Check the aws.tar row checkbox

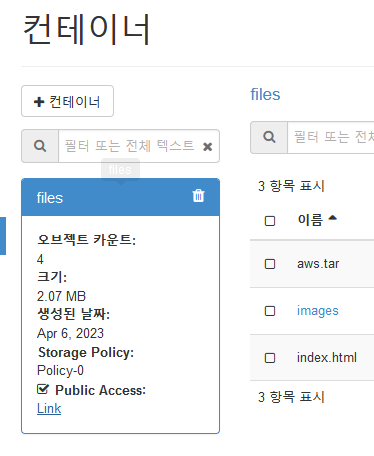(x=270, y=264)
